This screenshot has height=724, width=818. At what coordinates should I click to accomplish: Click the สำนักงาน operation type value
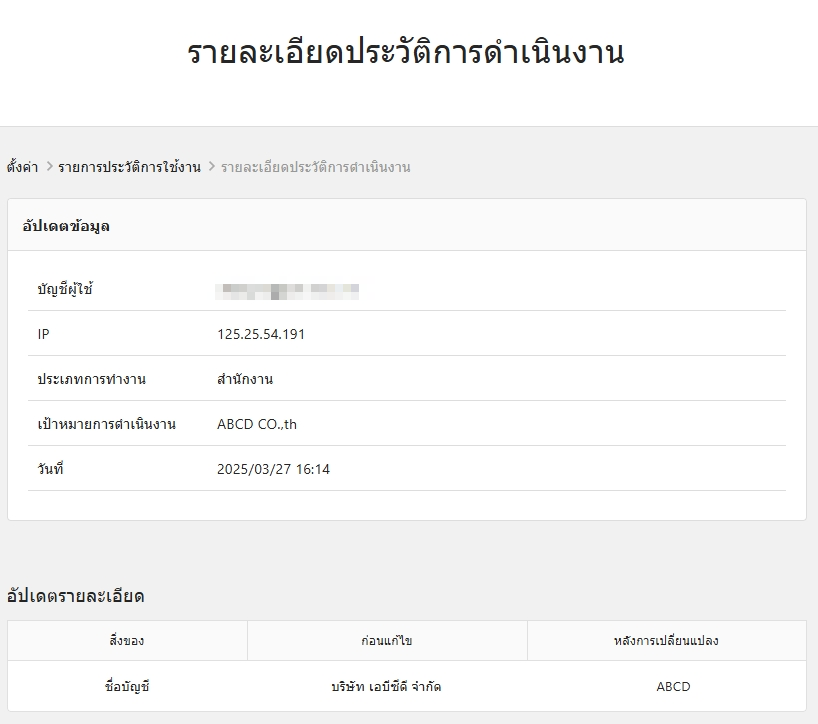pos(245,379)
